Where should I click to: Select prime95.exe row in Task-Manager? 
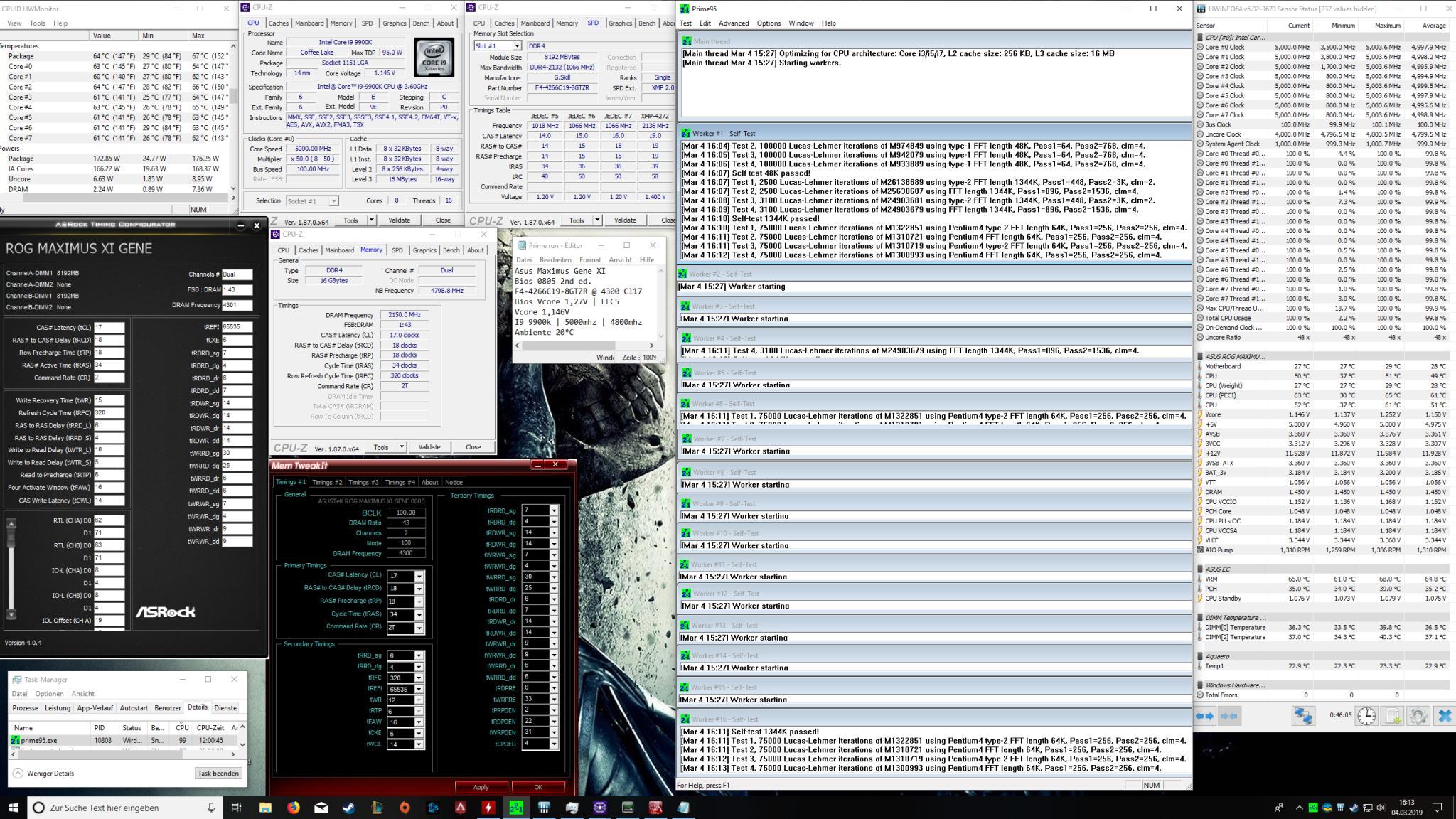[124, 740]
